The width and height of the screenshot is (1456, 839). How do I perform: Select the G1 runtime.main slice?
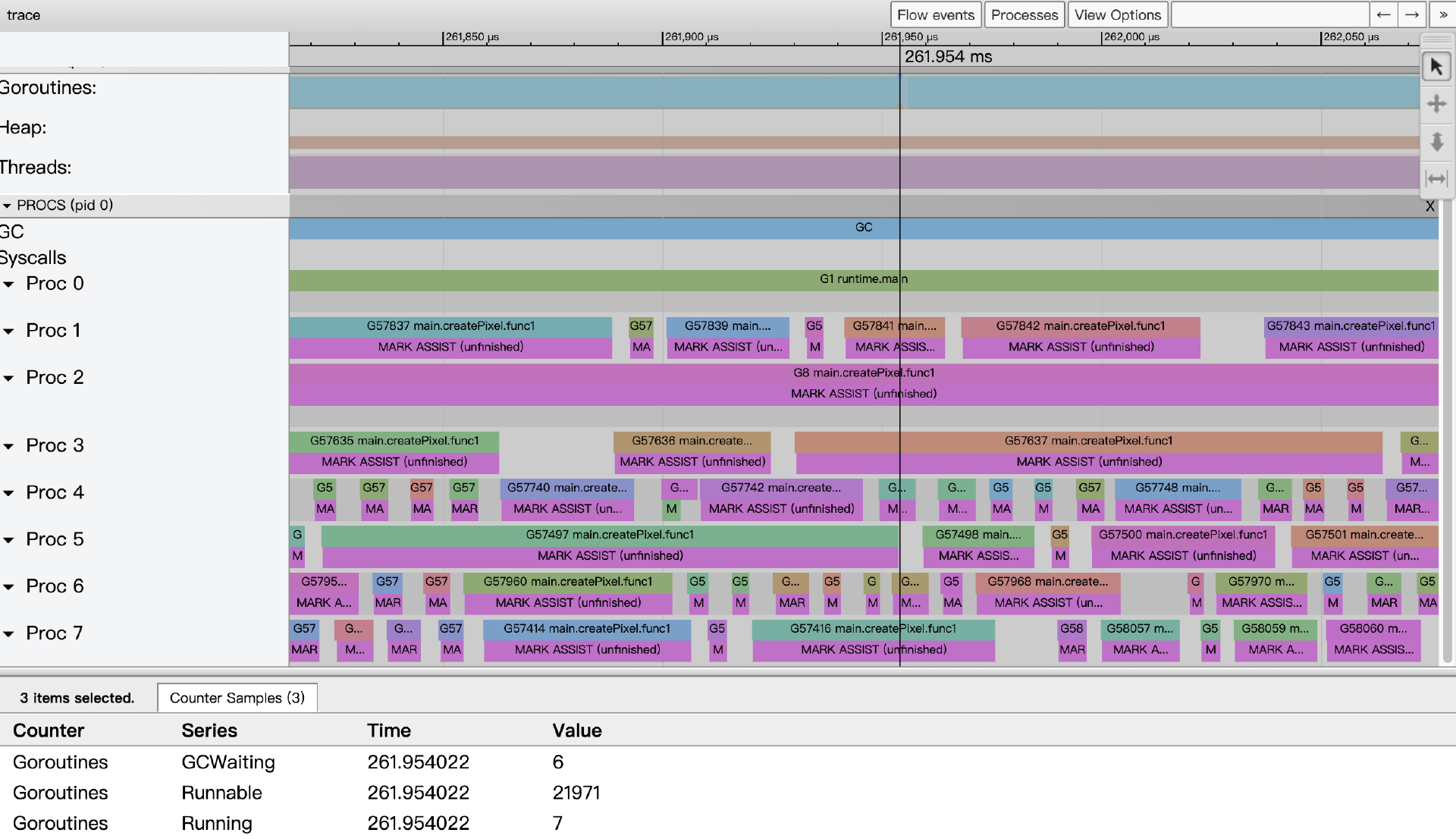863,280
